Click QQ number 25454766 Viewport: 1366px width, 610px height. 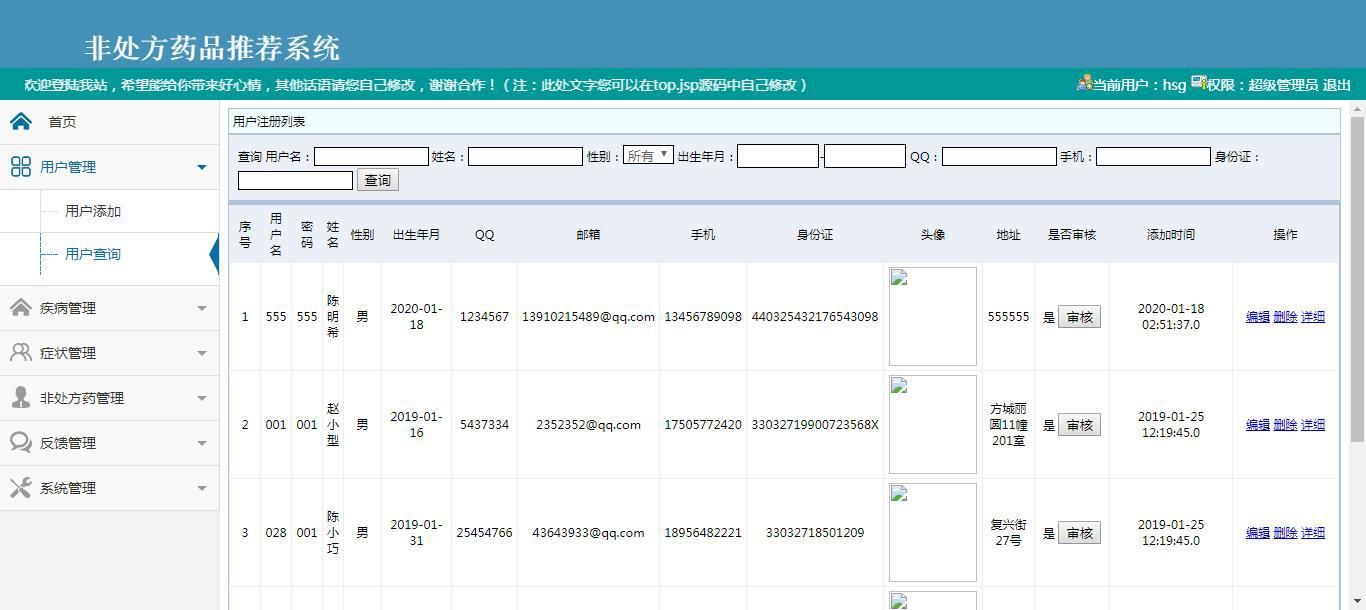tap(484, 533)
